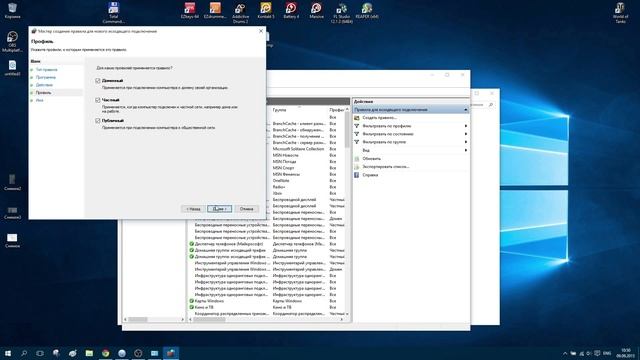Click Обновить in the Actions pane

(371, 158)
